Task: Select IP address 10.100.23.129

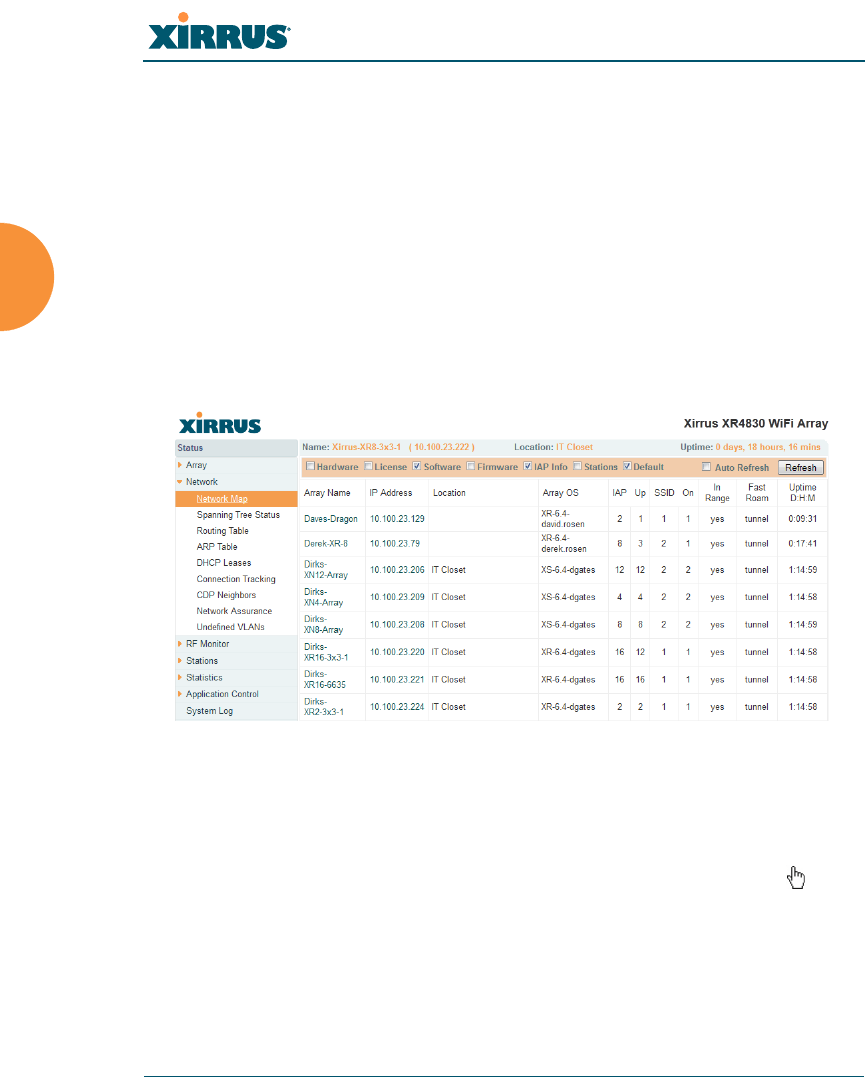Action: tap(397, 519)
